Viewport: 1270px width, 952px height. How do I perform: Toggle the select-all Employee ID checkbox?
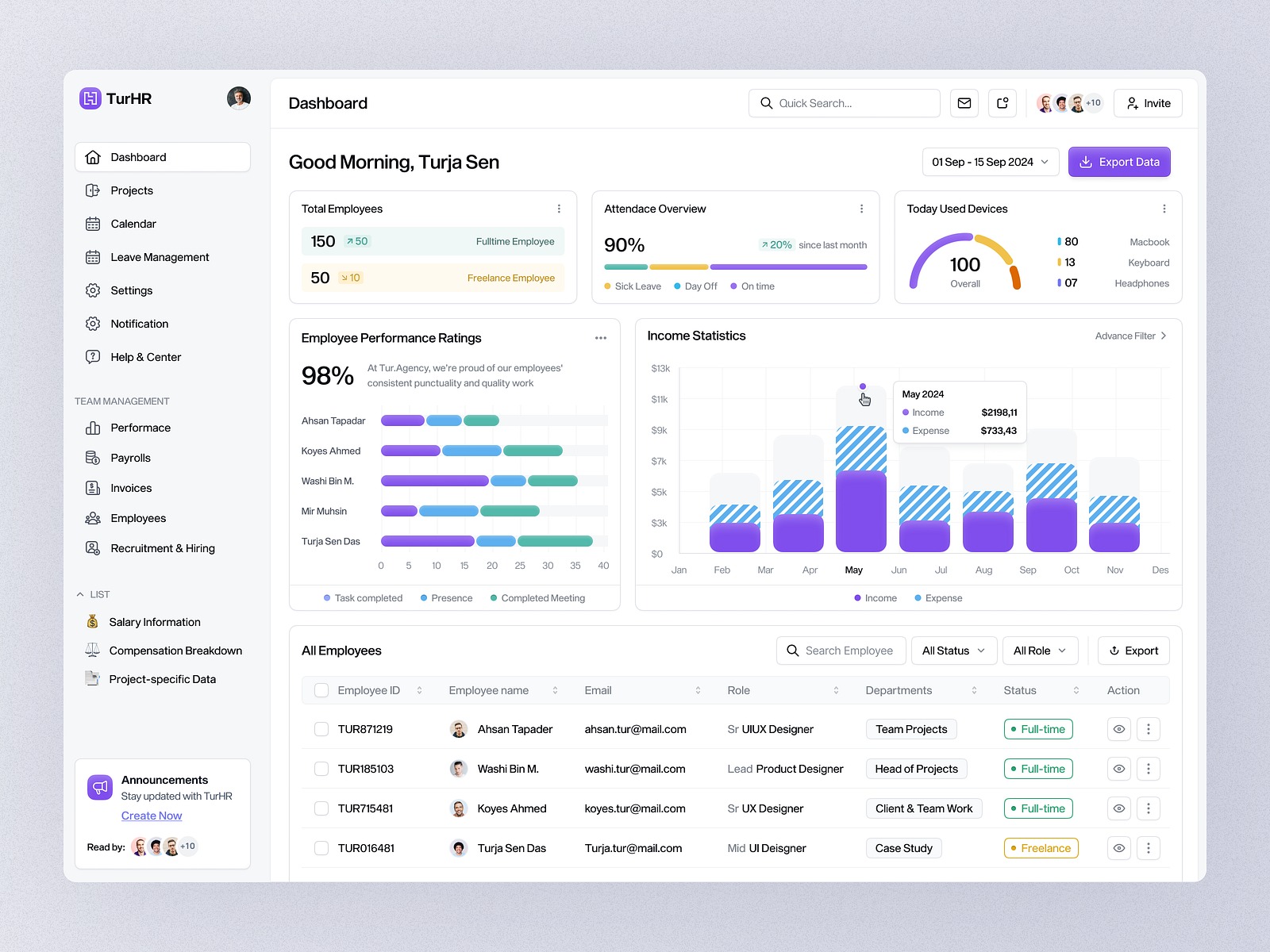point(321,690)
